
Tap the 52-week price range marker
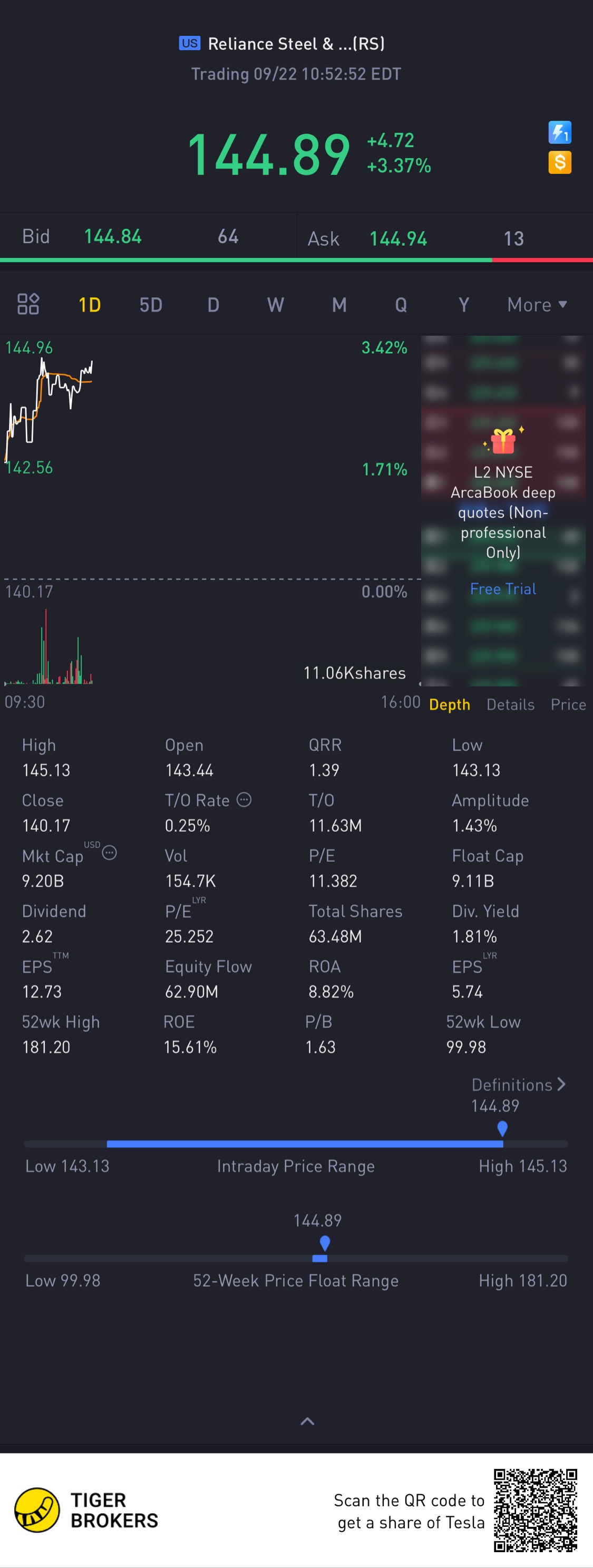325,1243
